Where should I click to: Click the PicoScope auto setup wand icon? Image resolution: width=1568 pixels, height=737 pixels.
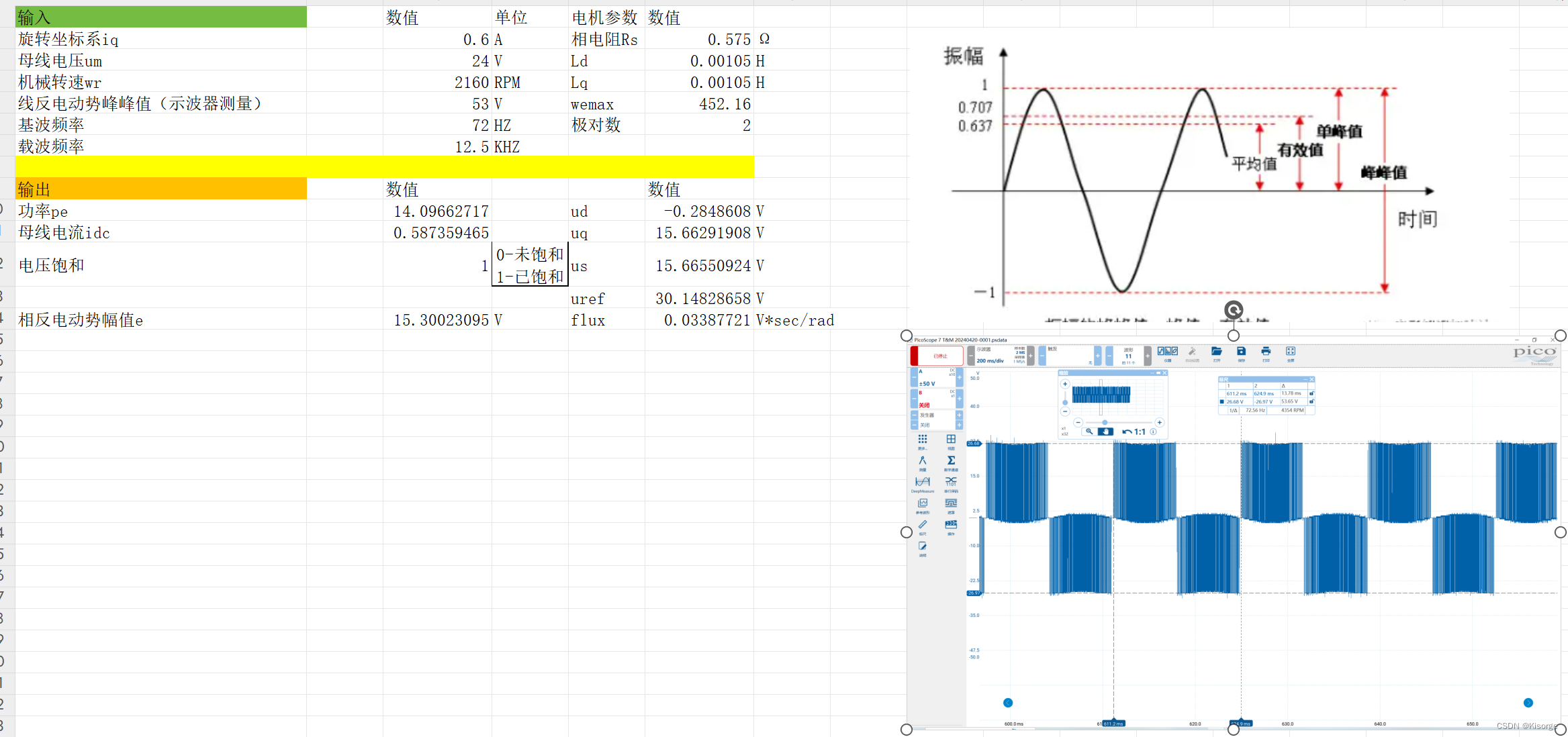pos(1192,351)
